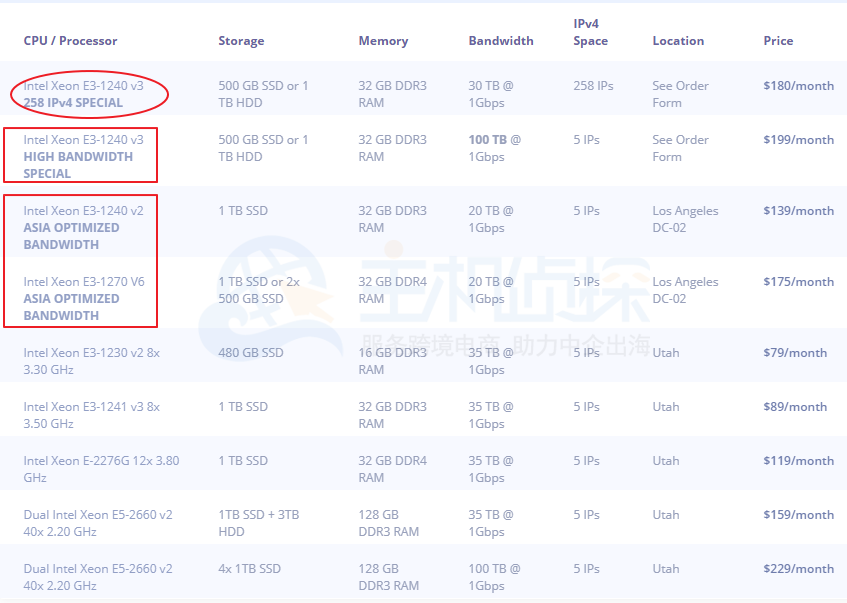The width and height of the screenshot is (847, 603).
Task: Click 5 IPs in the $199 row
Action: point(586,140)
